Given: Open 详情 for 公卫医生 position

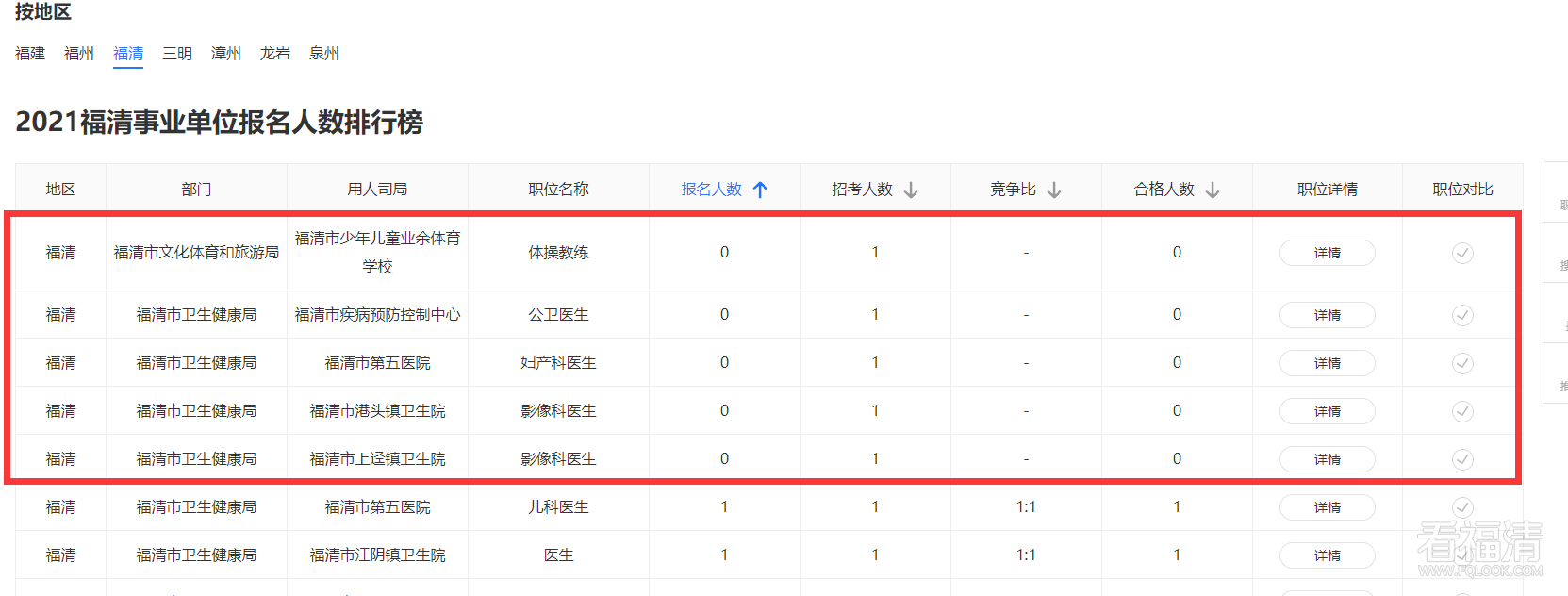Looking at the screenshot, I should coord(1327,315).
